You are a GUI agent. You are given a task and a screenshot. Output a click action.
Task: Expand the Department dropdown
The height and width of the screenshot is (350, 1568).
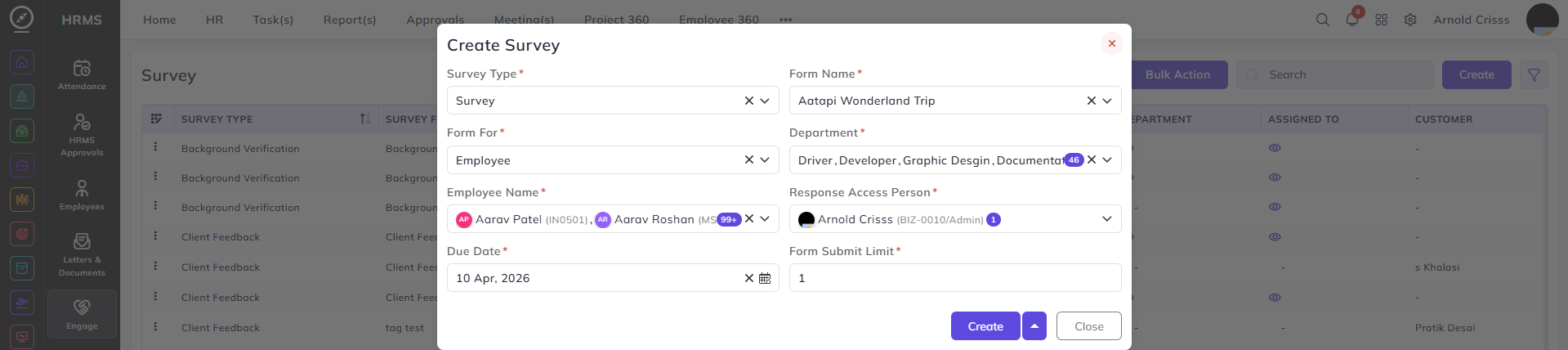(x=1107, y=159)
